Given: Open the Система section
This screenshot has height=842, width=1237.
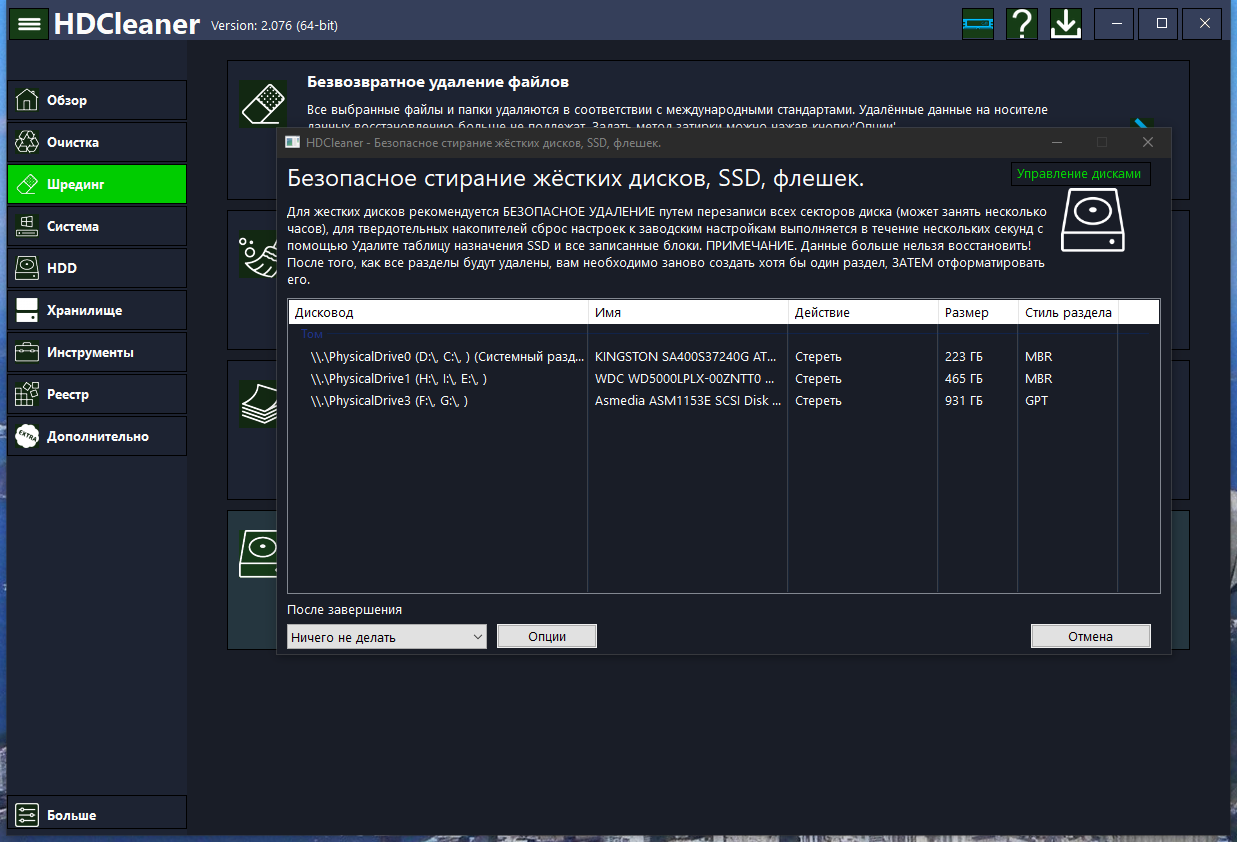Looking at the screenshot, I should pos(97,226).
